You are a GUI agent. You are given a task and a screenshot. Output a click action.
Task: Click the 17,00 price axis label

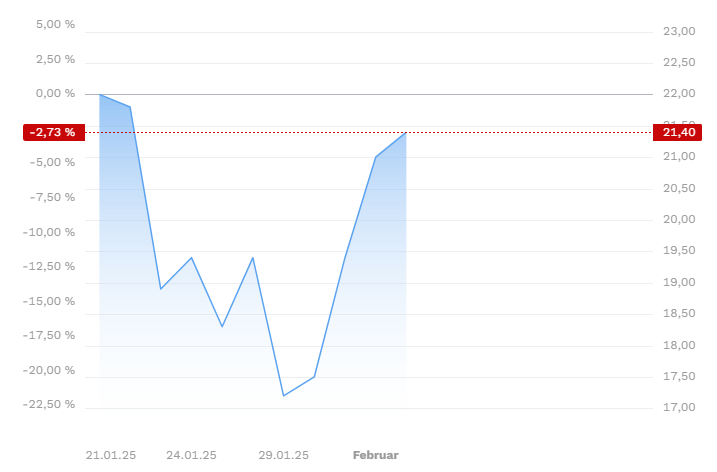pos(679,407)
